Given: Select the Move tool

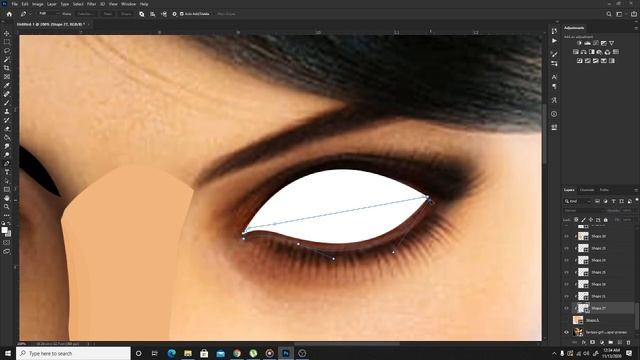Looking at the screenshot, I should click(7, 33).
